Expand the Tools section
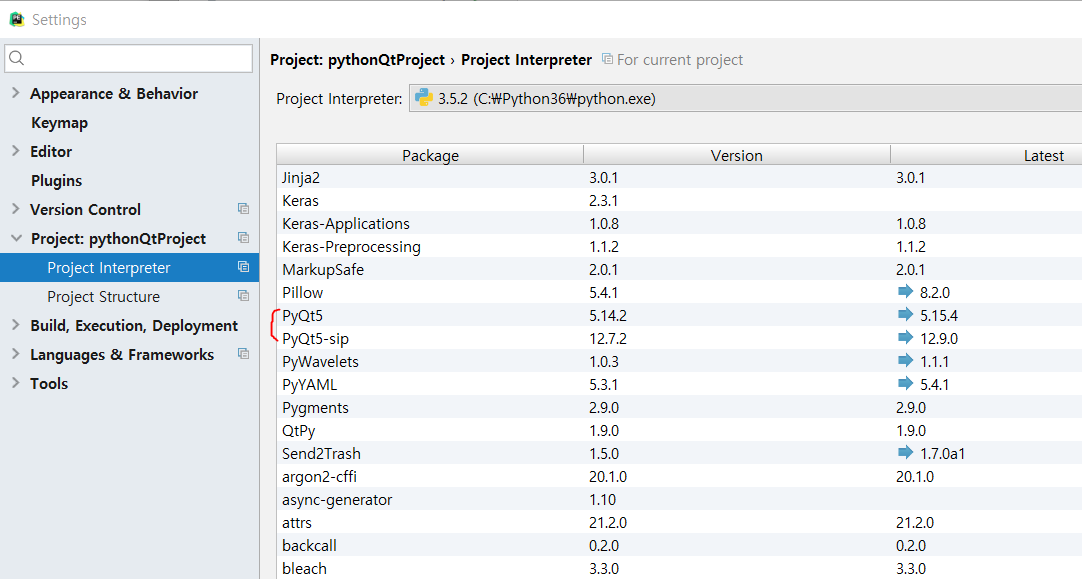 15,383
